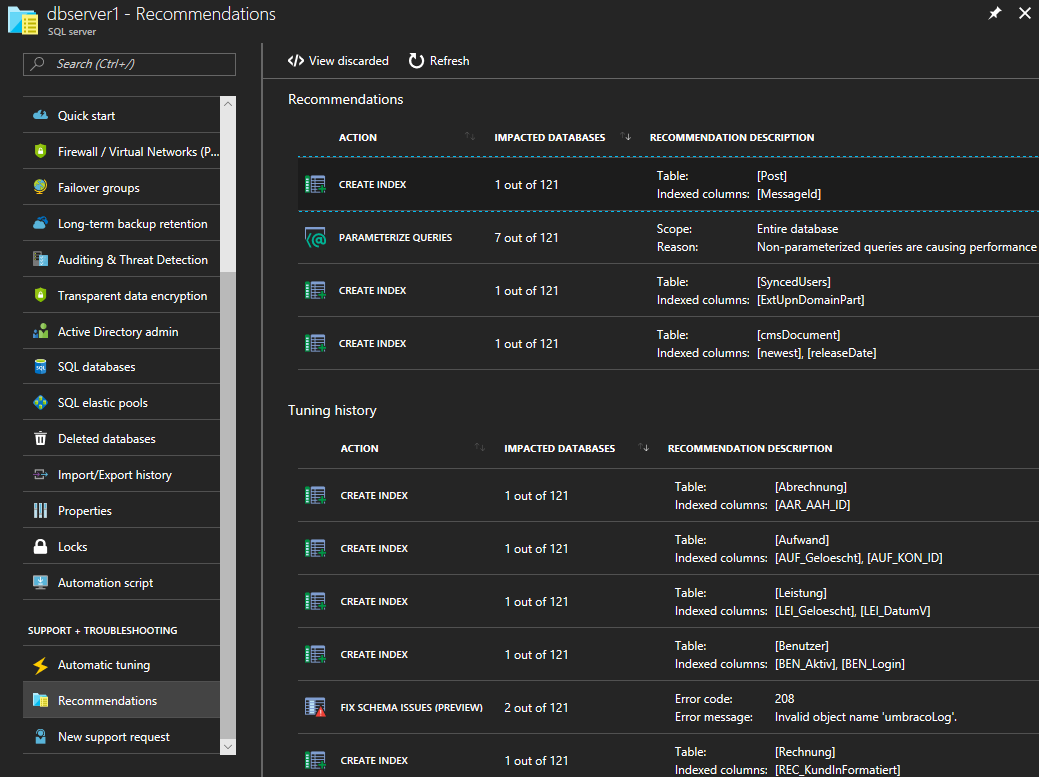This screenshot has width=1039, height=777.
Task: Click the Quick start cloud icon
Action: [40, 116]
